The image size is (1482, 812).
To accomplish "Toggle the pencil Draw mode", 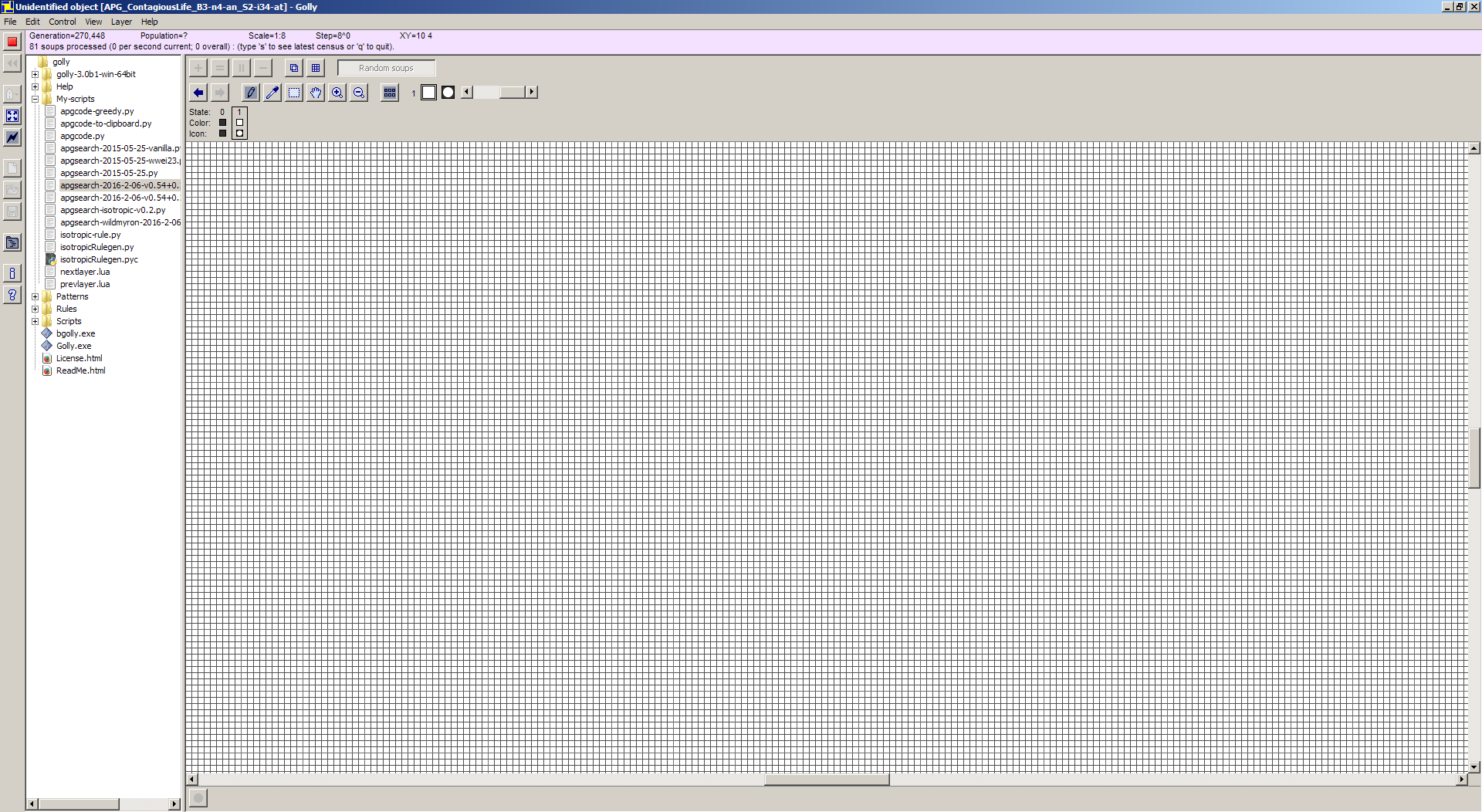I will (x=251, y=93).
